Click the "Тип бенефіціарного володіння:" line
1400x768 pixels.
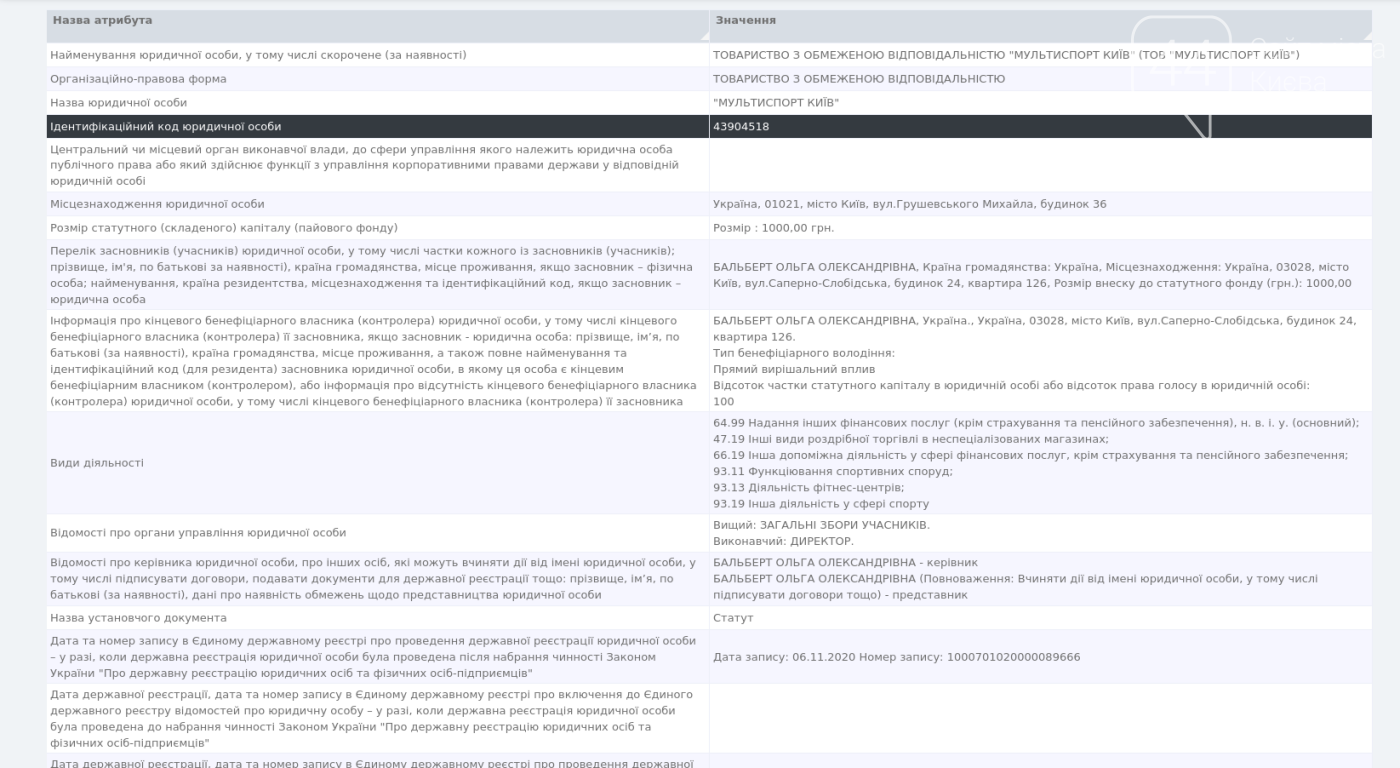point(804,353)
